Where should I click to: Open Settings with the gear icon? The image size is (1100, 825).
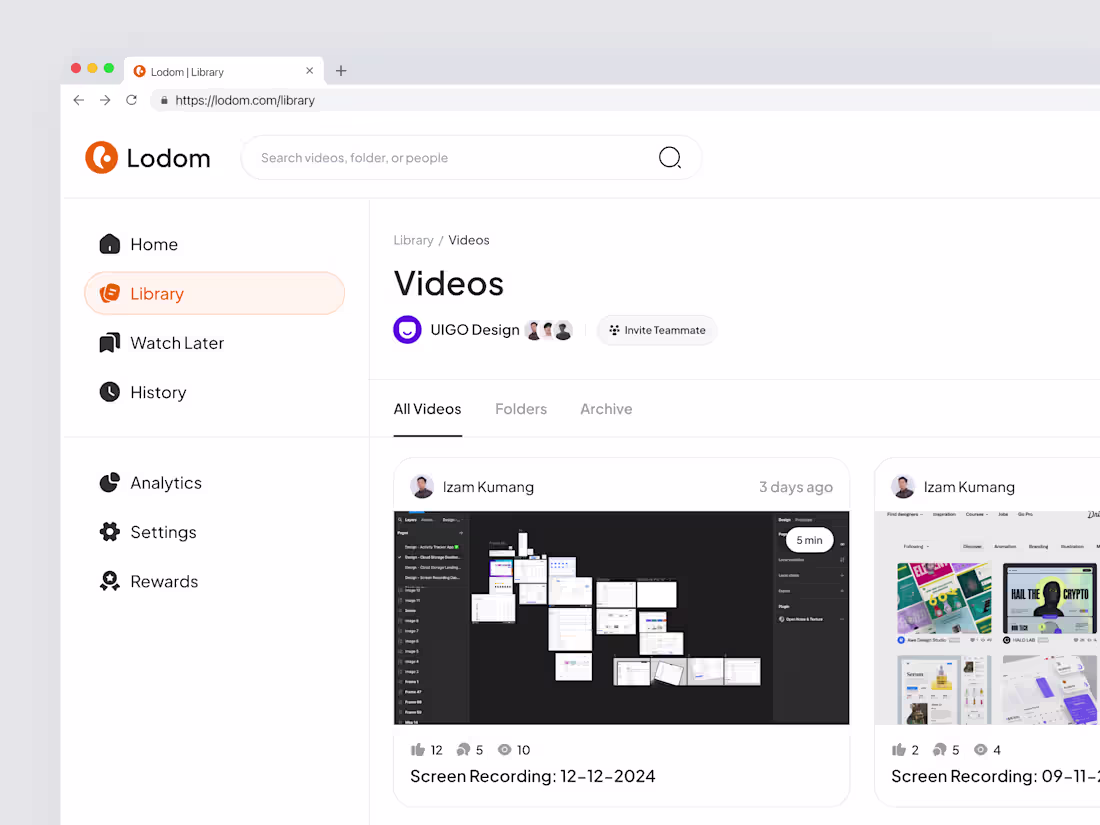[109, 531]
